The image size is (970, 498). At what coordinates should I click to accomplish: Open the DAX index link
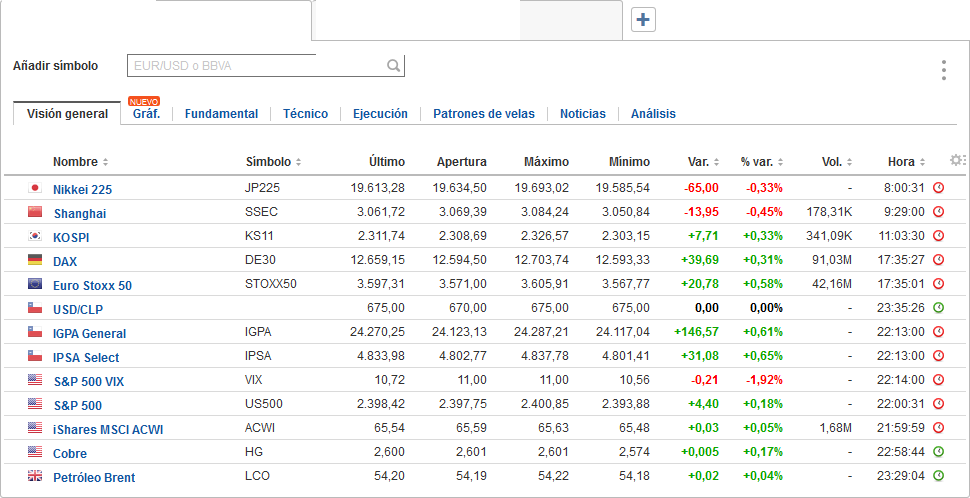point(65,262)
